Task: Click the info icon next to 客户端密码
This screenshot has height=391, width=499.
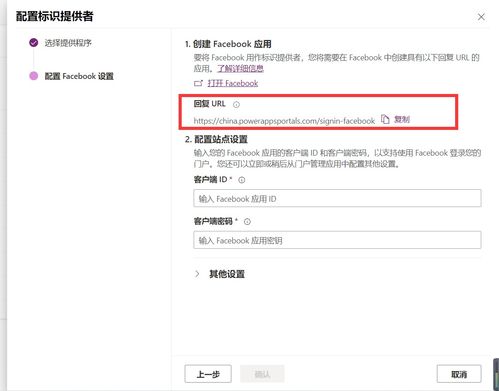Action: point(247,222)
